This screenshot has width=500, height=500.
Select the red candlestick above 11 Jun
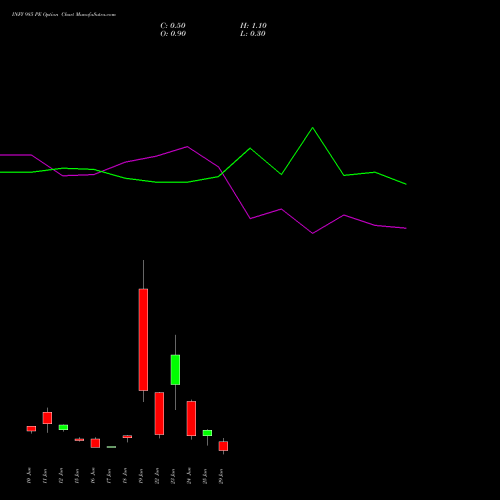point(47,418)
